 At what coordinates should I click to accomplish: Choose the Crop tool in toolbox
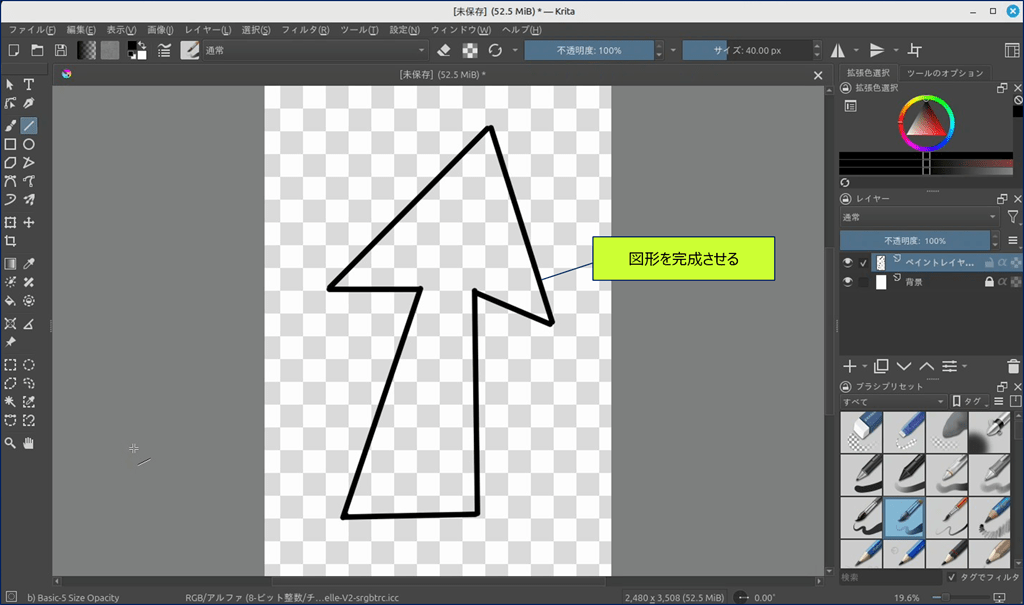[10, 241]
